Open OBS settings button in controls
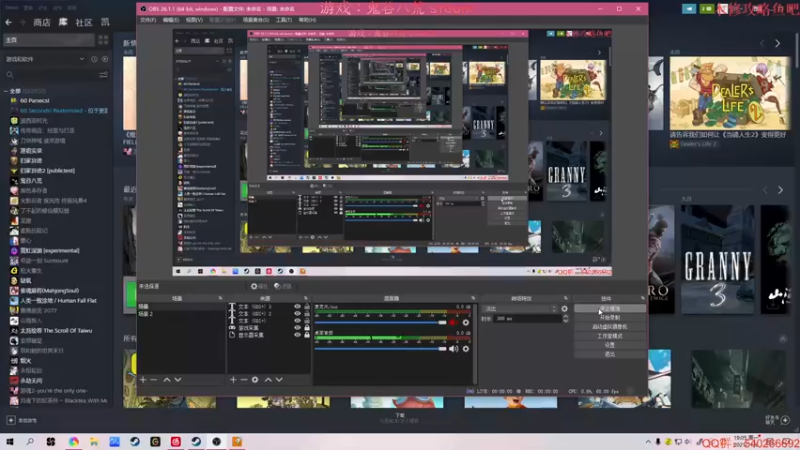 click(610, 345)
